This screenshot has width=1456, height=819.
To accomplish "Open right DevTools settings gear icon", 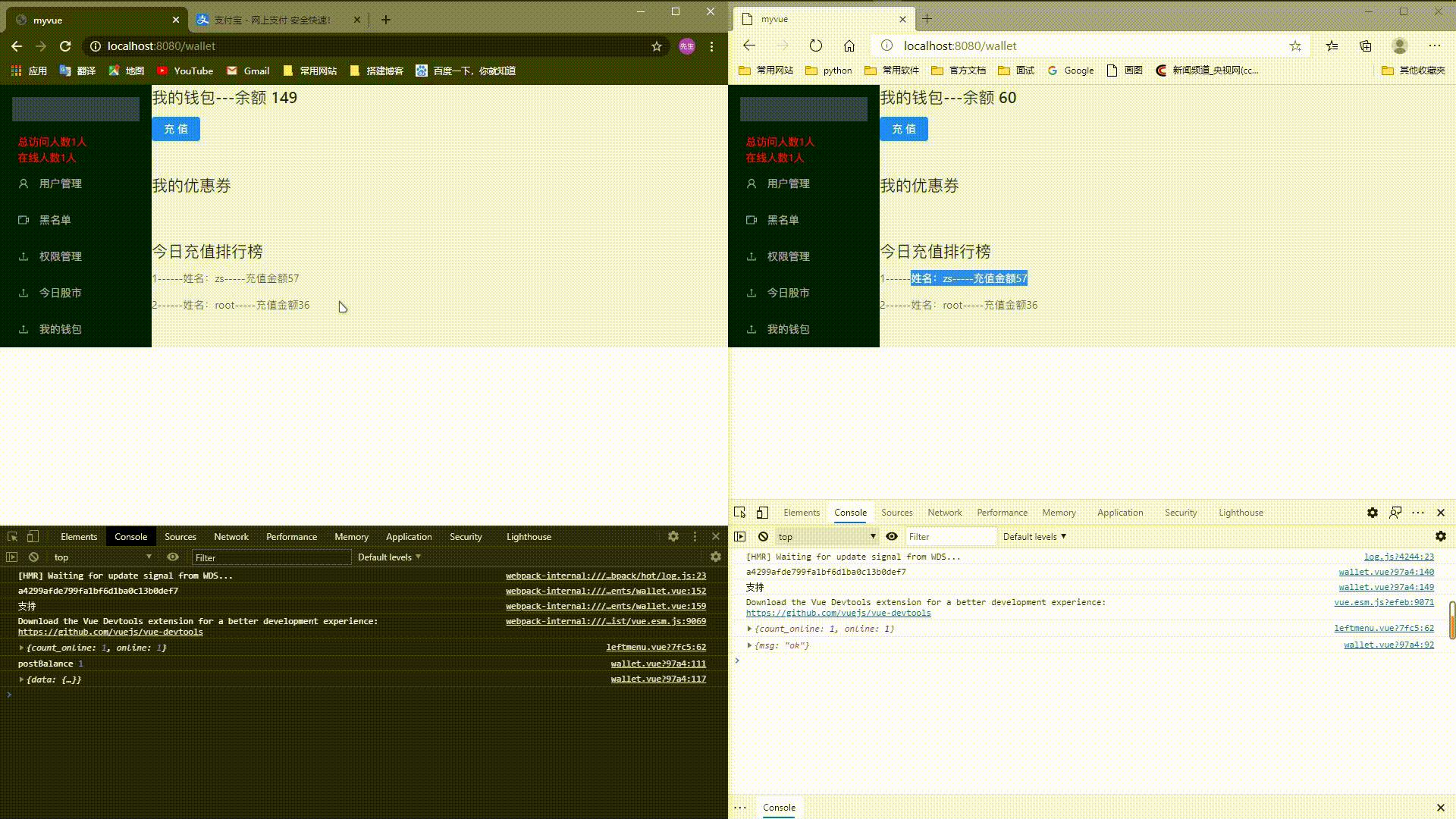I will pos(1372,513).
